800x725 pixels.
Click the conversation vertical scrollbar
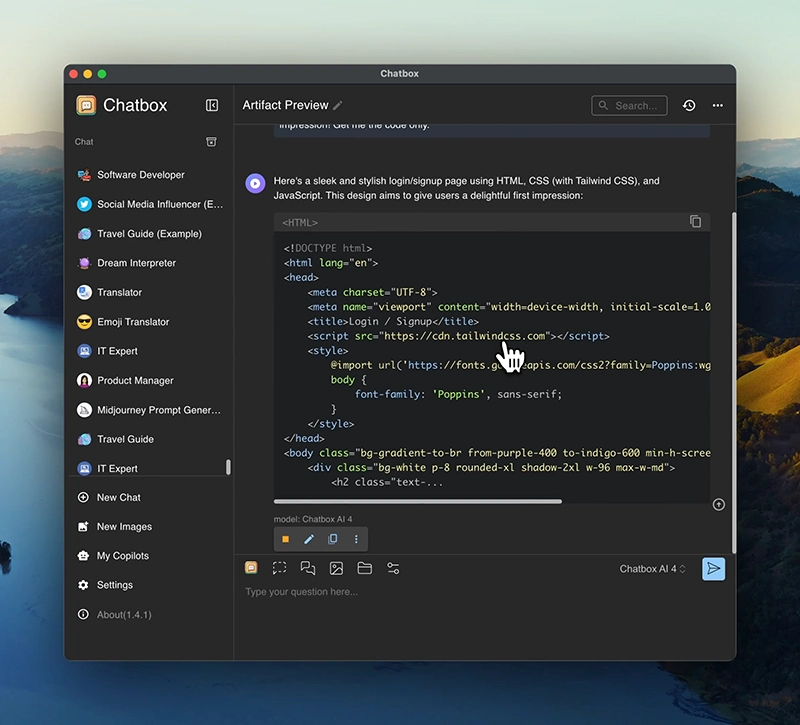734,383
